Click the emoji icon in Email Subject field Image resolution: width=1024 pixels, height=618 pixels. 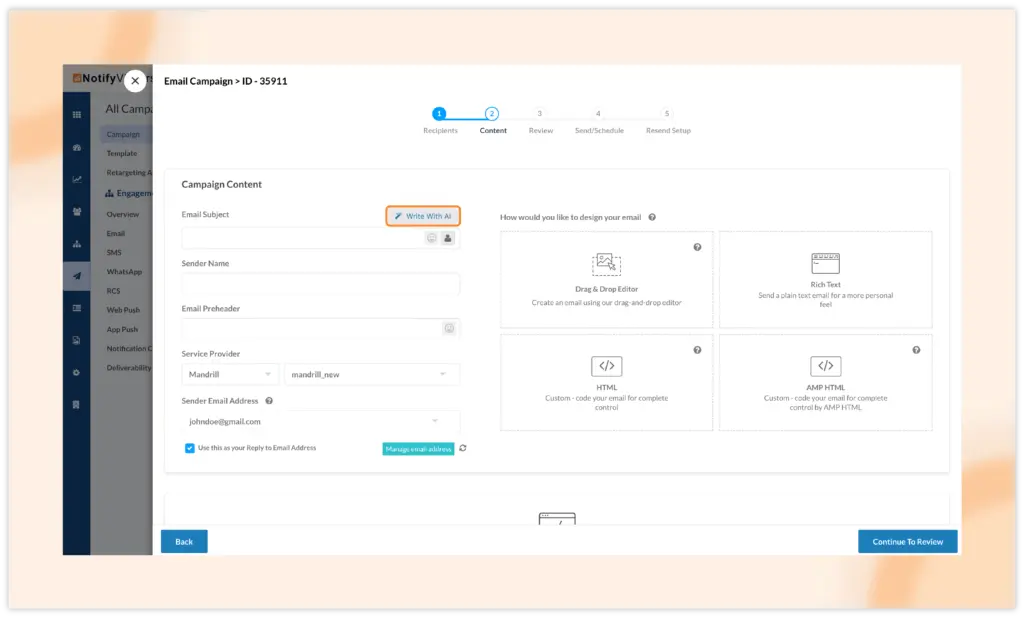(432, 238)
